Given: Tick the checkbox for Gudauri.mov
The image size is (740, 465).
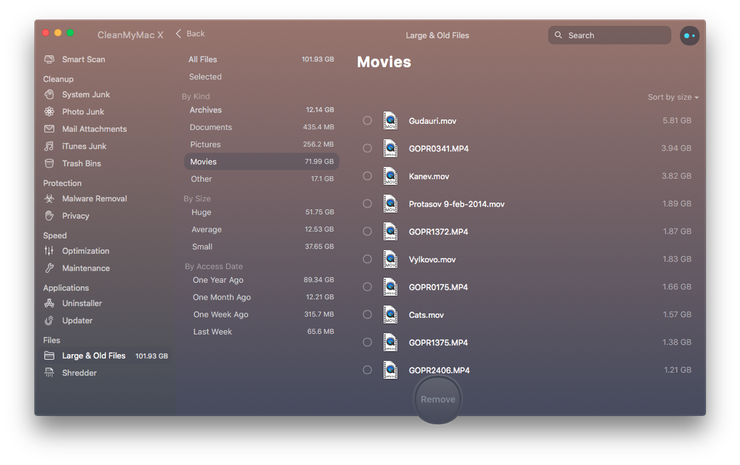Looking at the screenshot, I should [367, 120].
